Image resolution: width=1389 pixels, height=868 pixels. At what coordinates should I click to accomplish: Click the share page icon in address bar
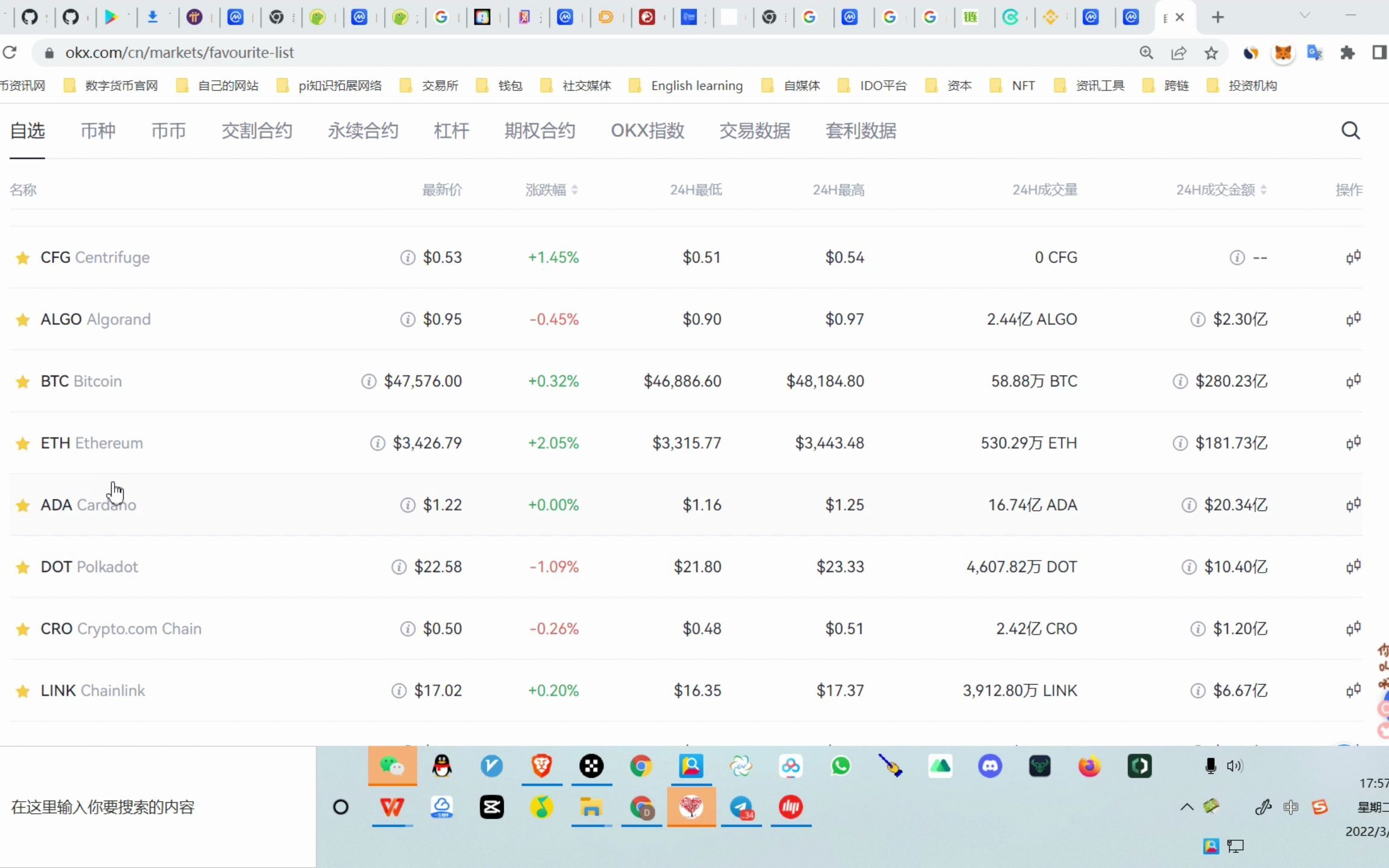coord(1179,53)
